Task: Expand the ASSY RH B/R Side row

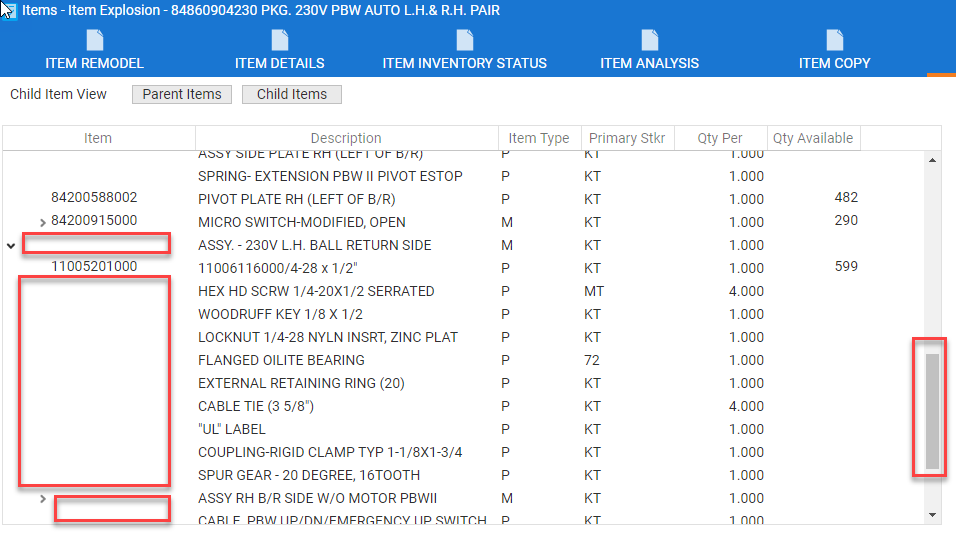Action: tap(42, 498)
